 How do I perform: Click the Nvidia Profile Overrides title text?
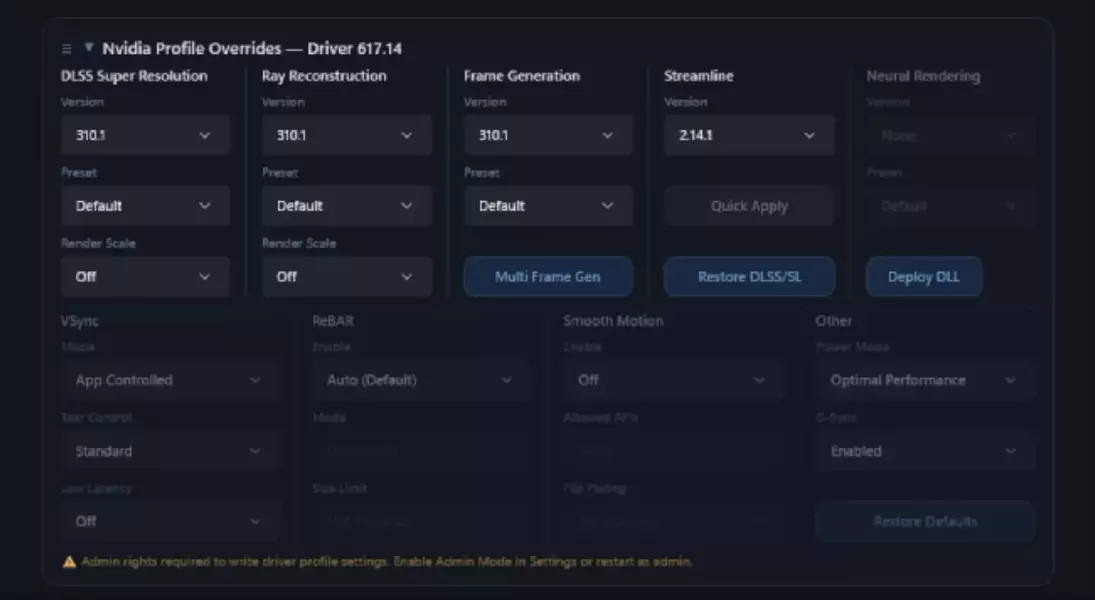pos(252,49)
